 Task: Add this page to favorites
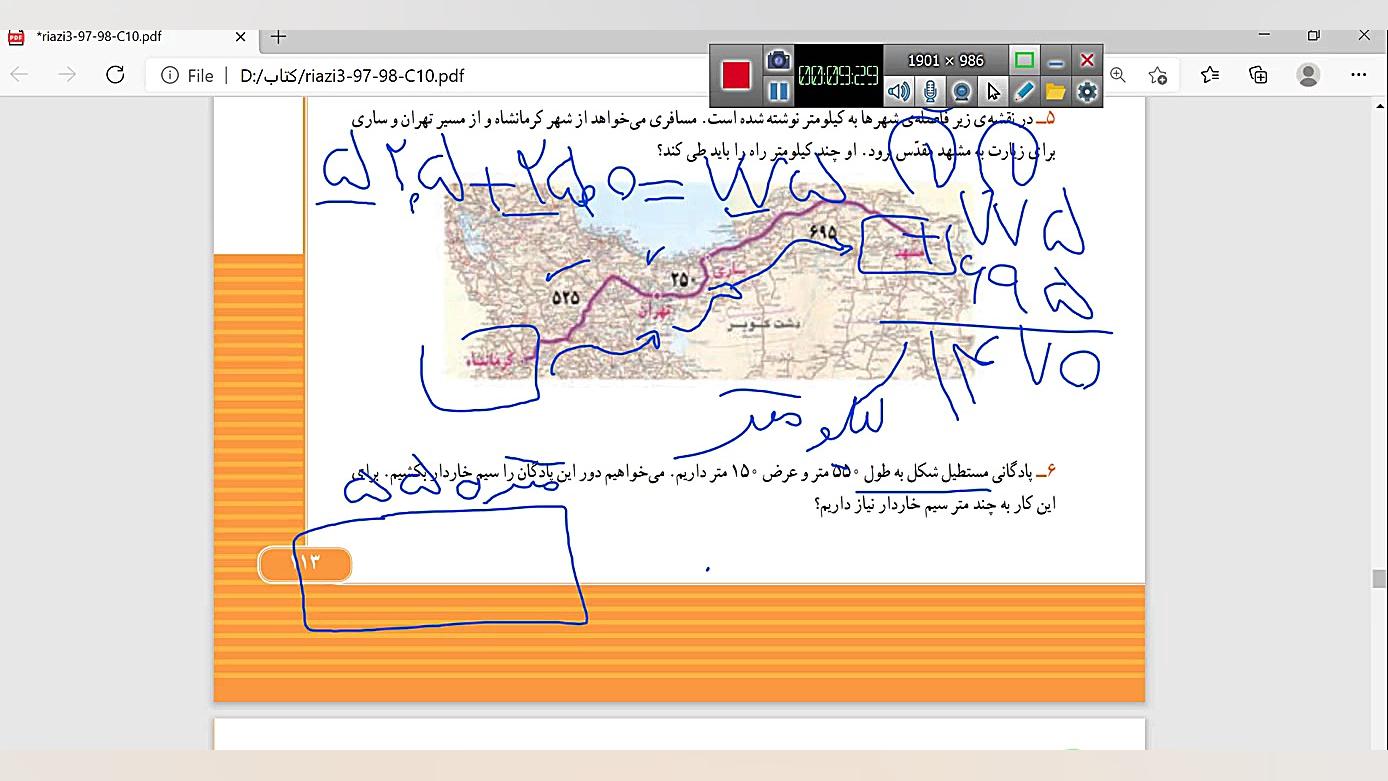[1158, 75]
